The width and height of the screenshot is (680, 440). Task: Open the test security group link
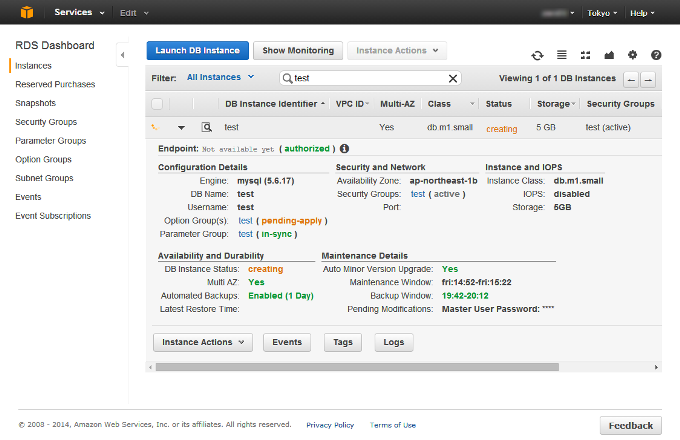click(418, 194)
